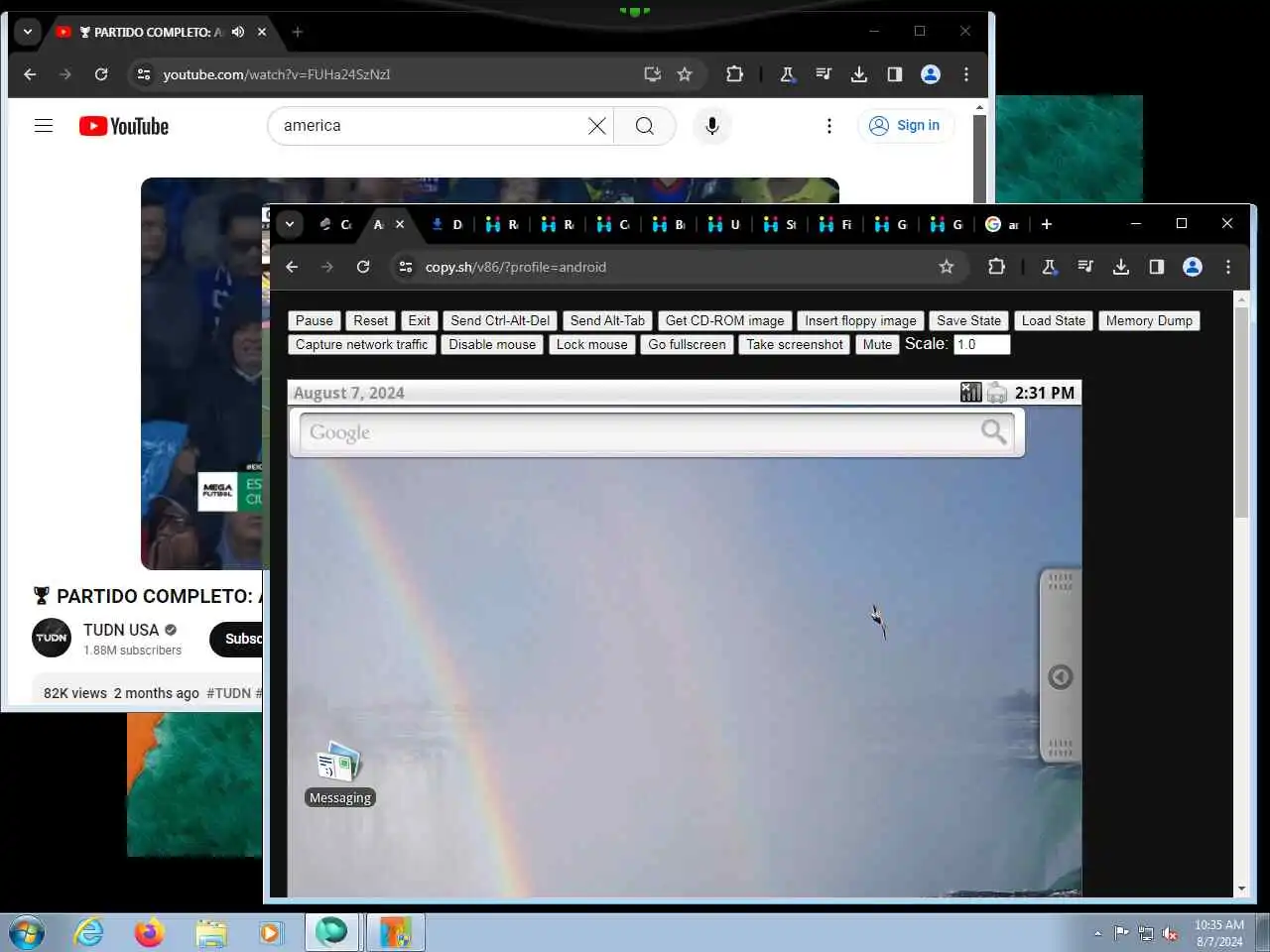
Task: Toggle Lock mouse
Action: (592, 344)
